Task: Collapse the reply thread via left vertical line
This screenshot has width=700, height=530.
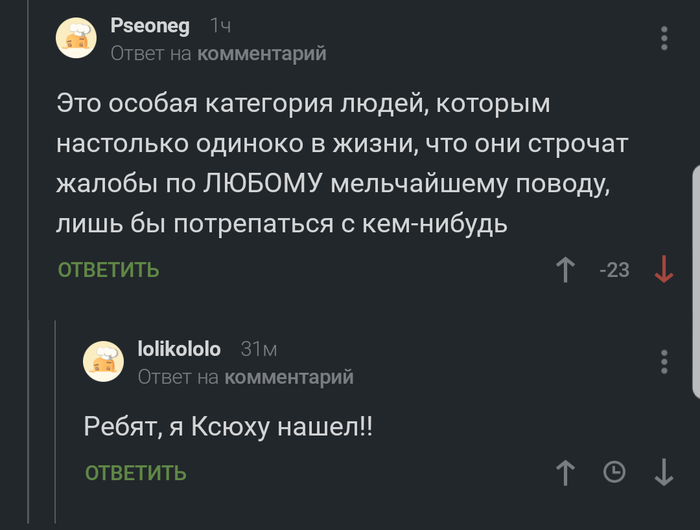Action: click(57, 420)
